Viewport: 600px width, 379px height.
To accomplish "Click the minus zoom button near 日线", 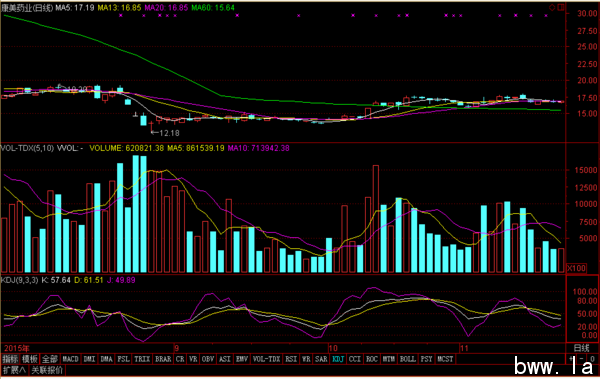I will [582, 359].
